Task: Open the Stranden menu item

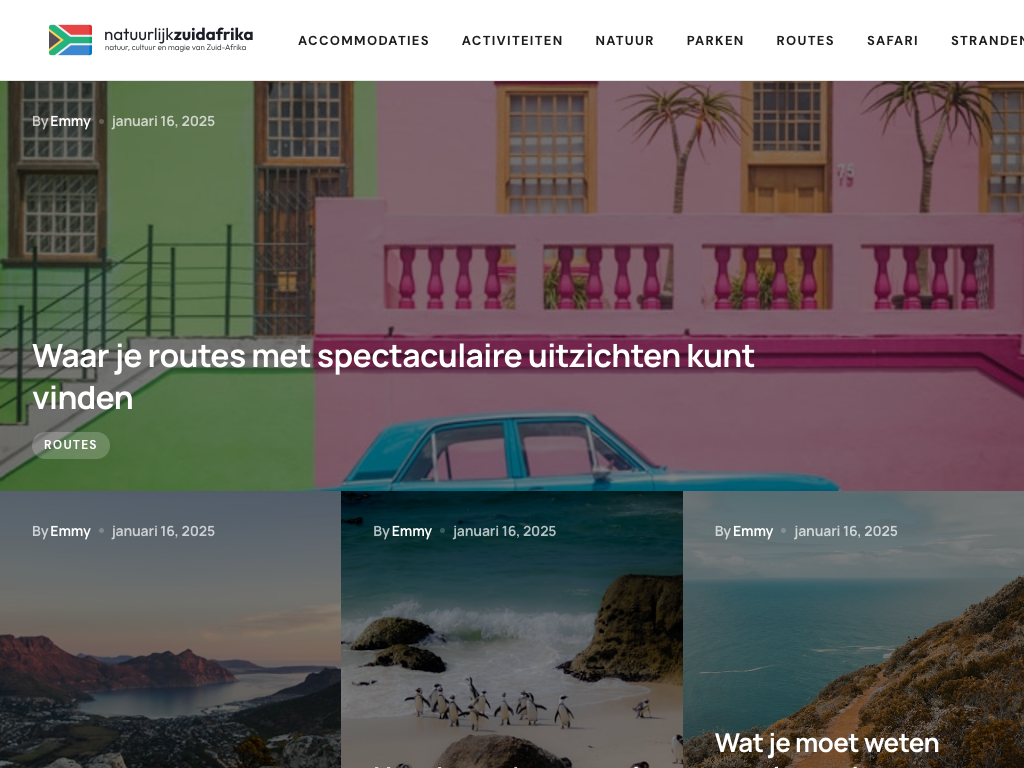Action: click(987, 40)
